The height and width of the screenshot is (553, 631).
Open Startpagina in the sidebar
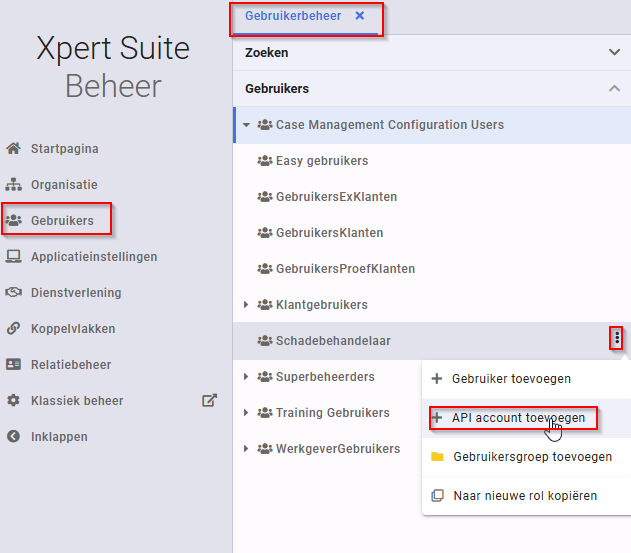pos(64,149)
